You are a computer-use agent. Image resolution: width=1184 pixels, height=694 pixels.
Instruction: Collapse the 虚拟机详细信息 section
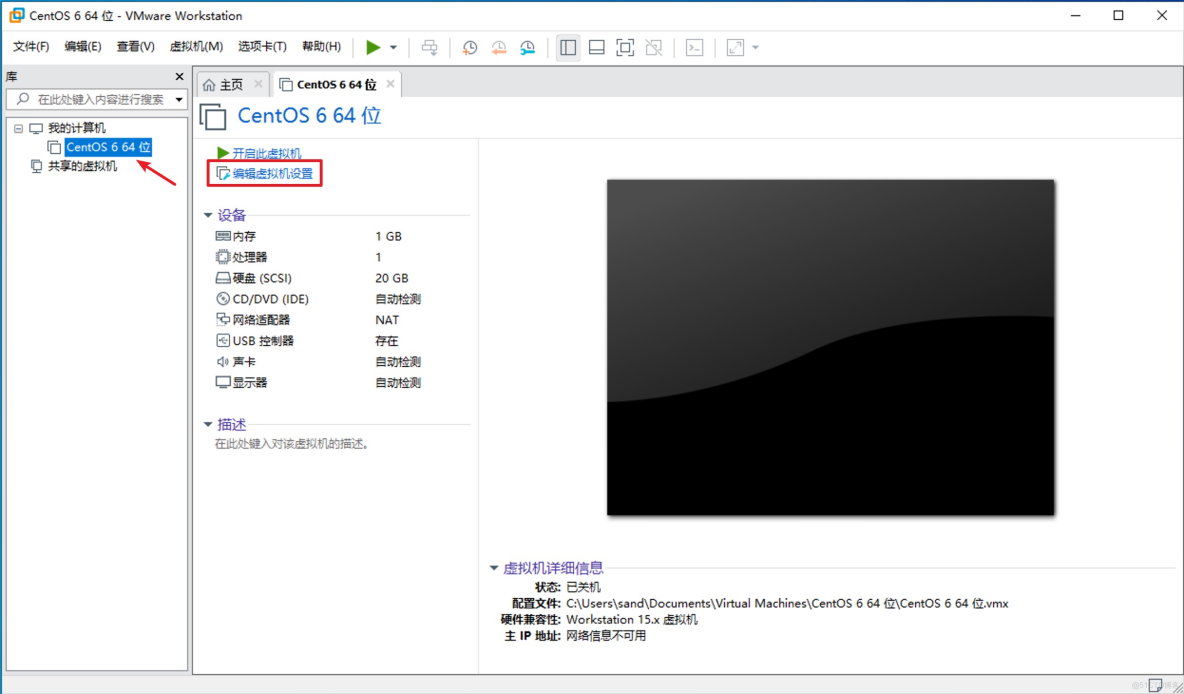tap(494, 568)
